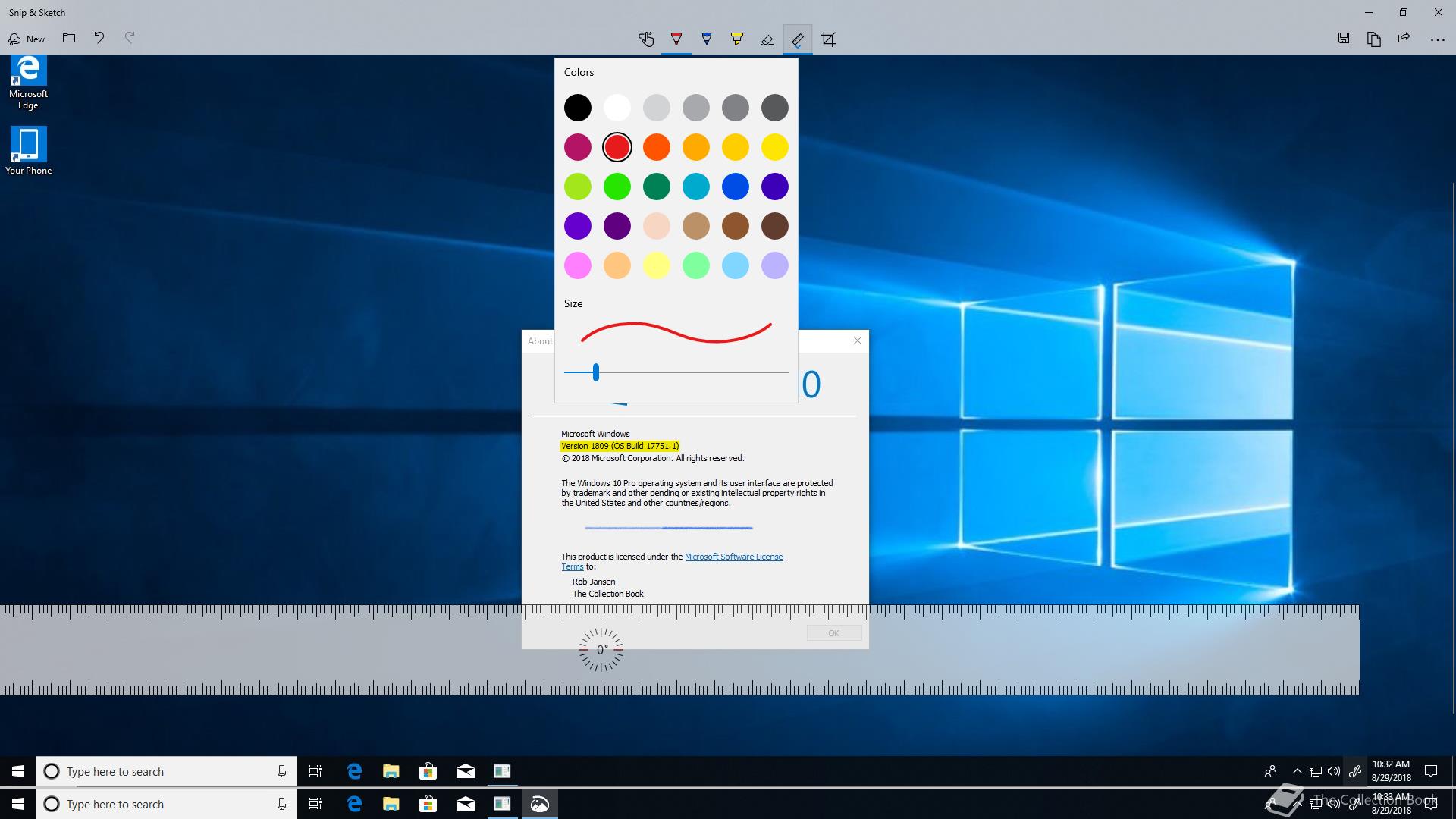
Task: Click the pen Size slider thumb
Action: pos(596,372)
